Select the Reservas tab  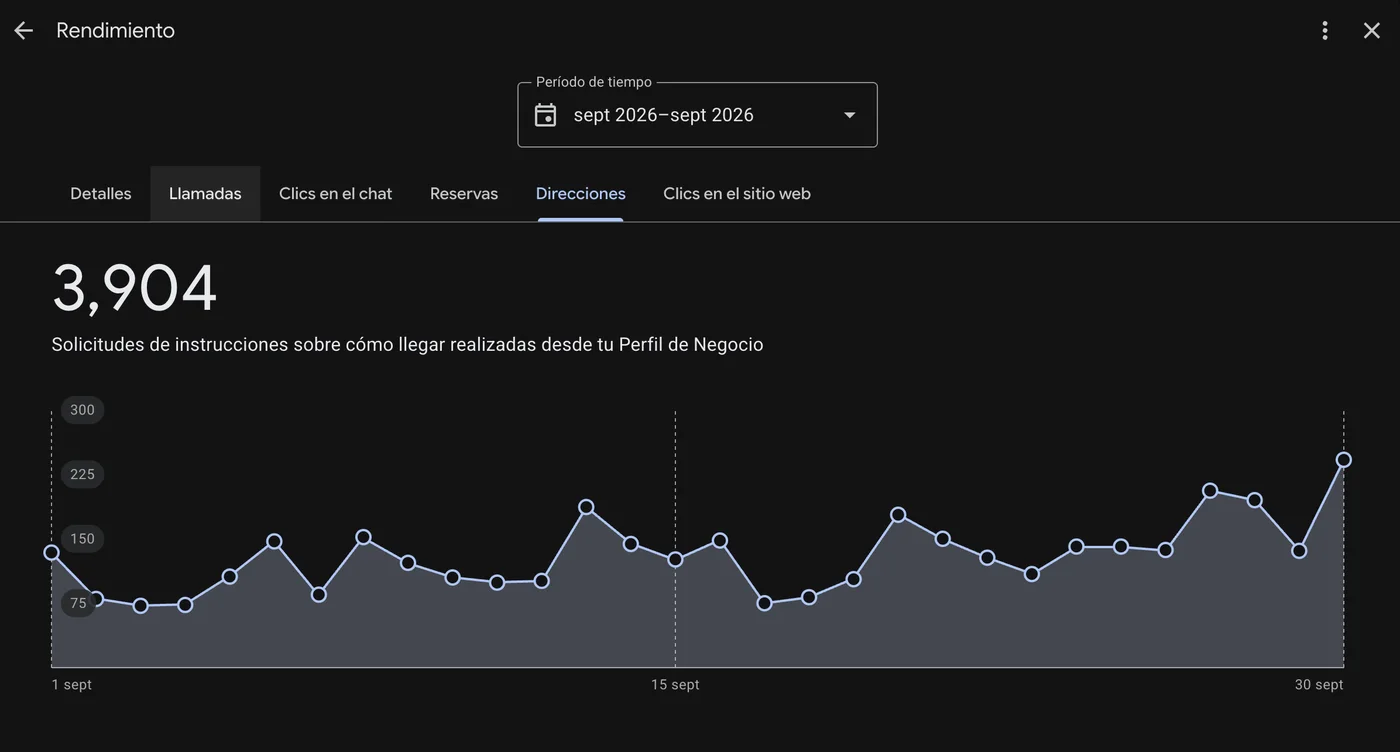pyautogui.click(x=464, y=194)
